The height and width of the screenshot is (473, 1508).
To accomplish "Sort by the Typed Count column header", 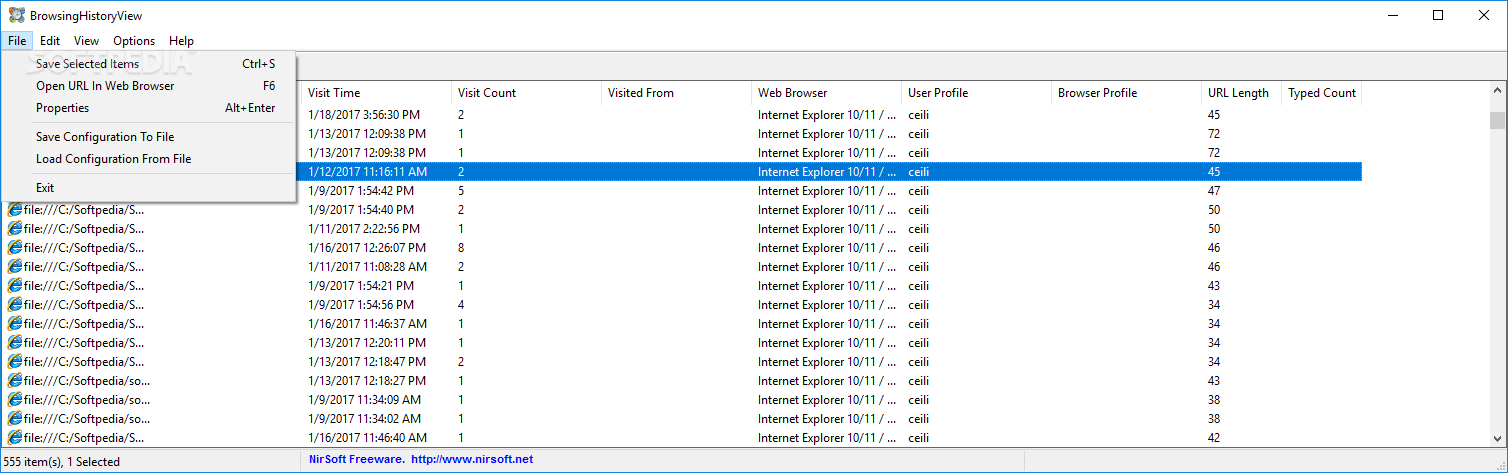I will [1321, 93].
